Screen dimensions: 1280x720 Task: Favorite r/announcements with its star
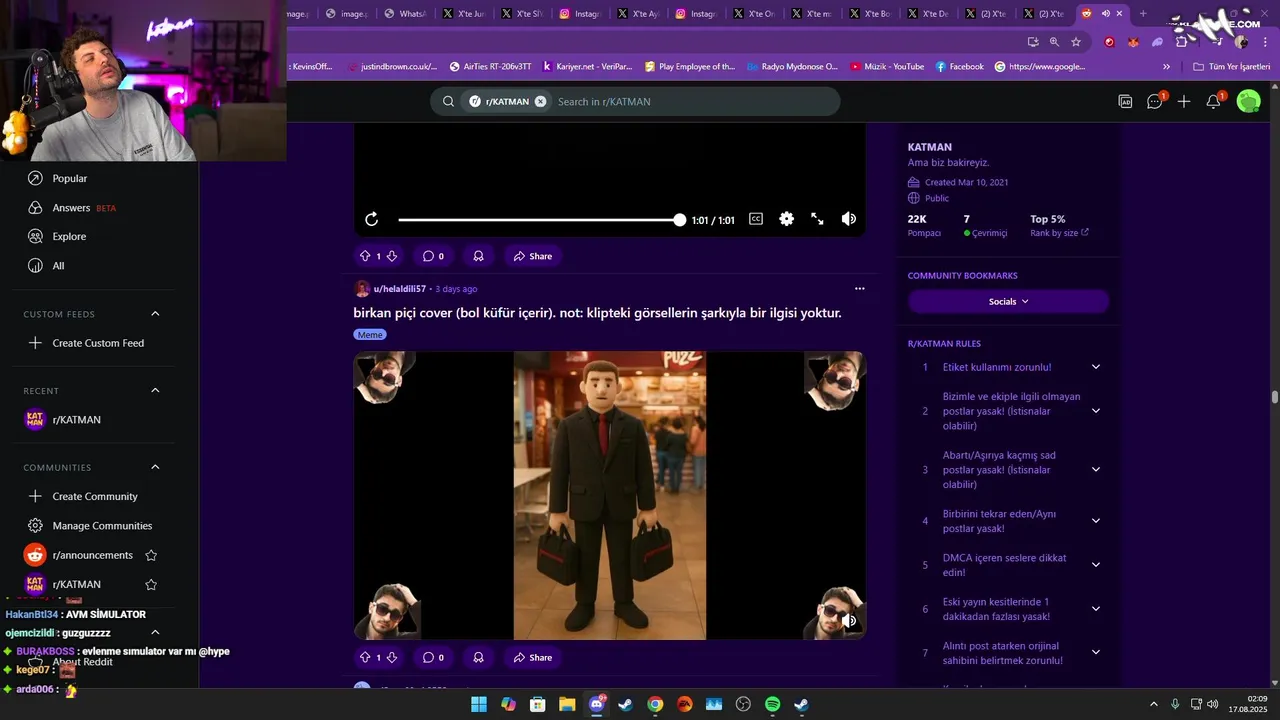(x=151, y=555)
